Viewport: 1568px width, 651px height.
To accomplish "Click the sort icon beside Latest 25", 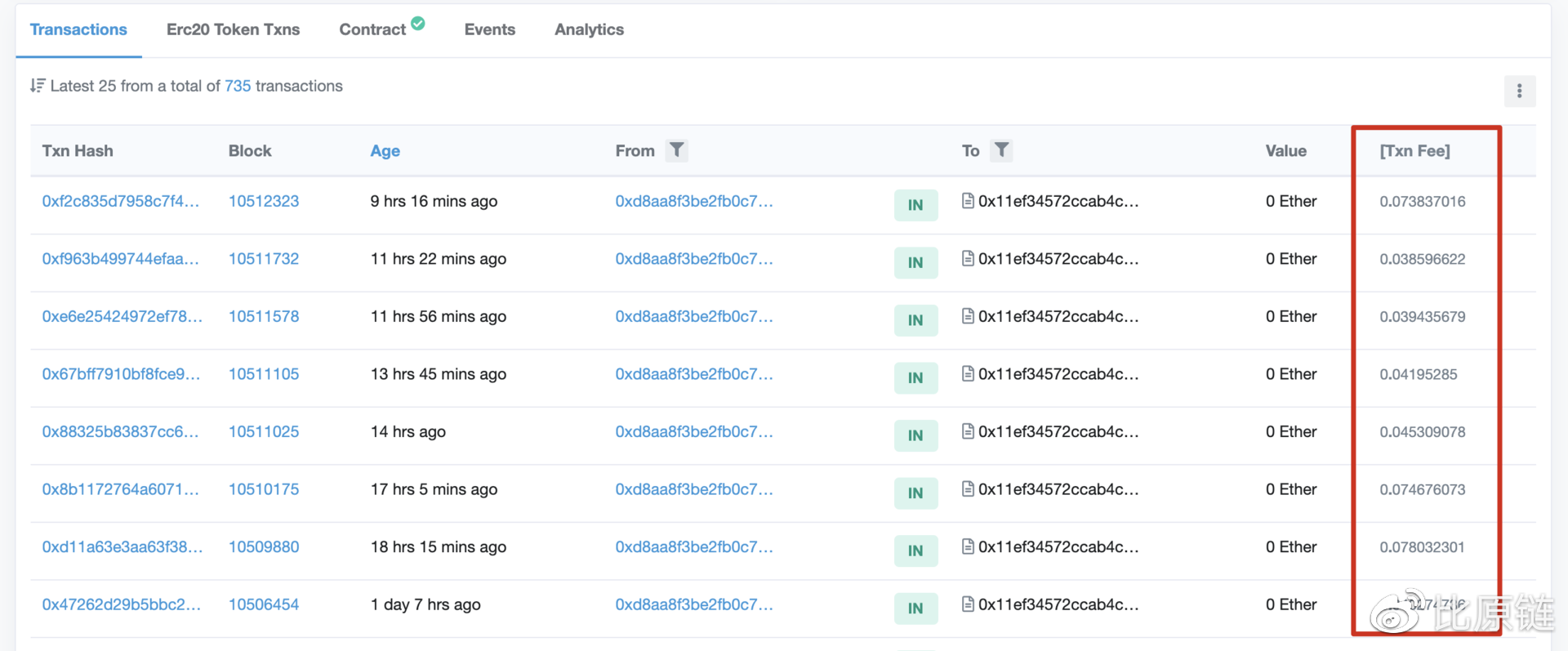I will click(38, 86).
